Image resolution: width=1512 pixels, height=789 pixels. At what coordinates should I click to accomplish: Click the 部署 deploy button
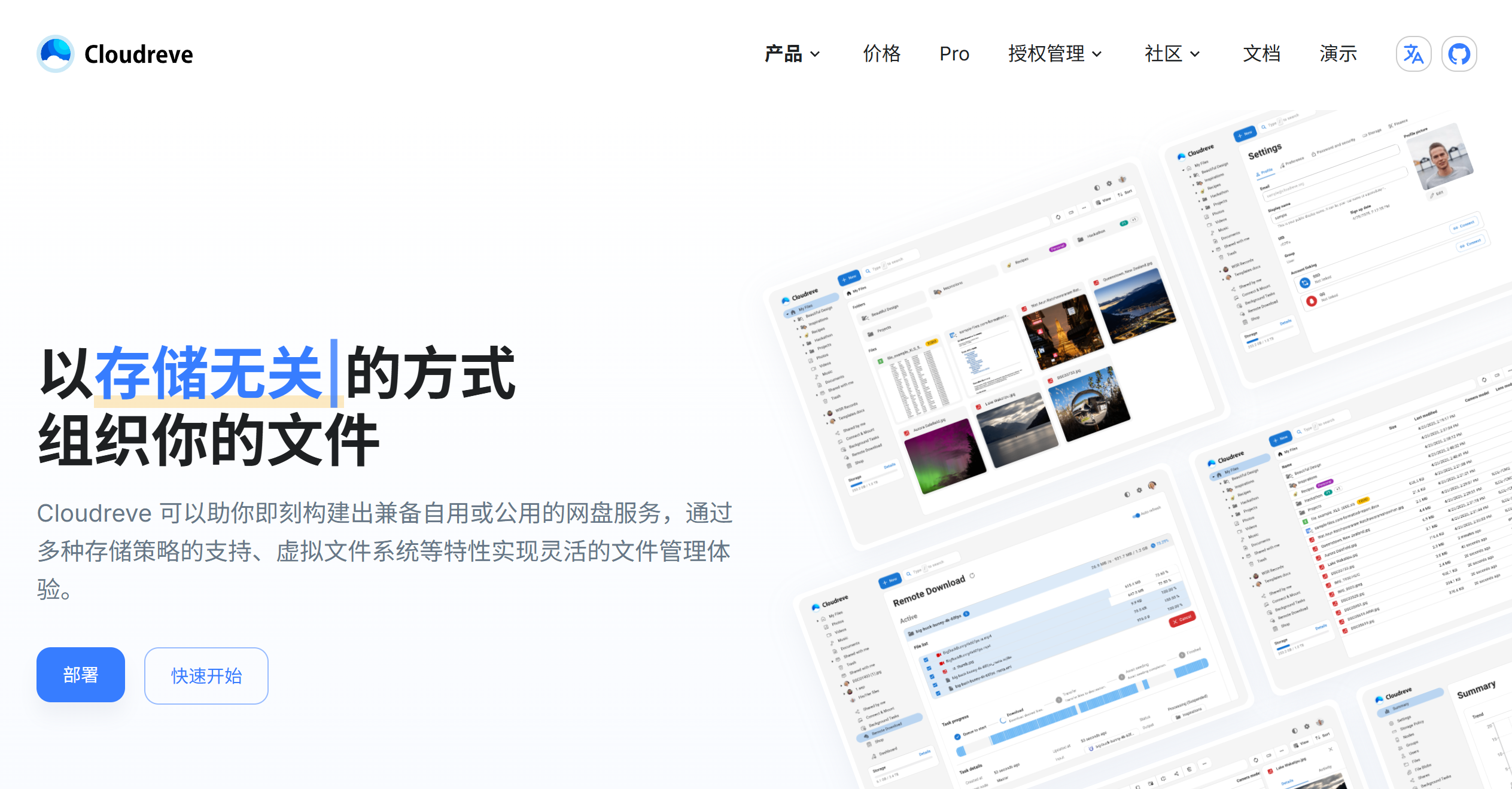81,675
